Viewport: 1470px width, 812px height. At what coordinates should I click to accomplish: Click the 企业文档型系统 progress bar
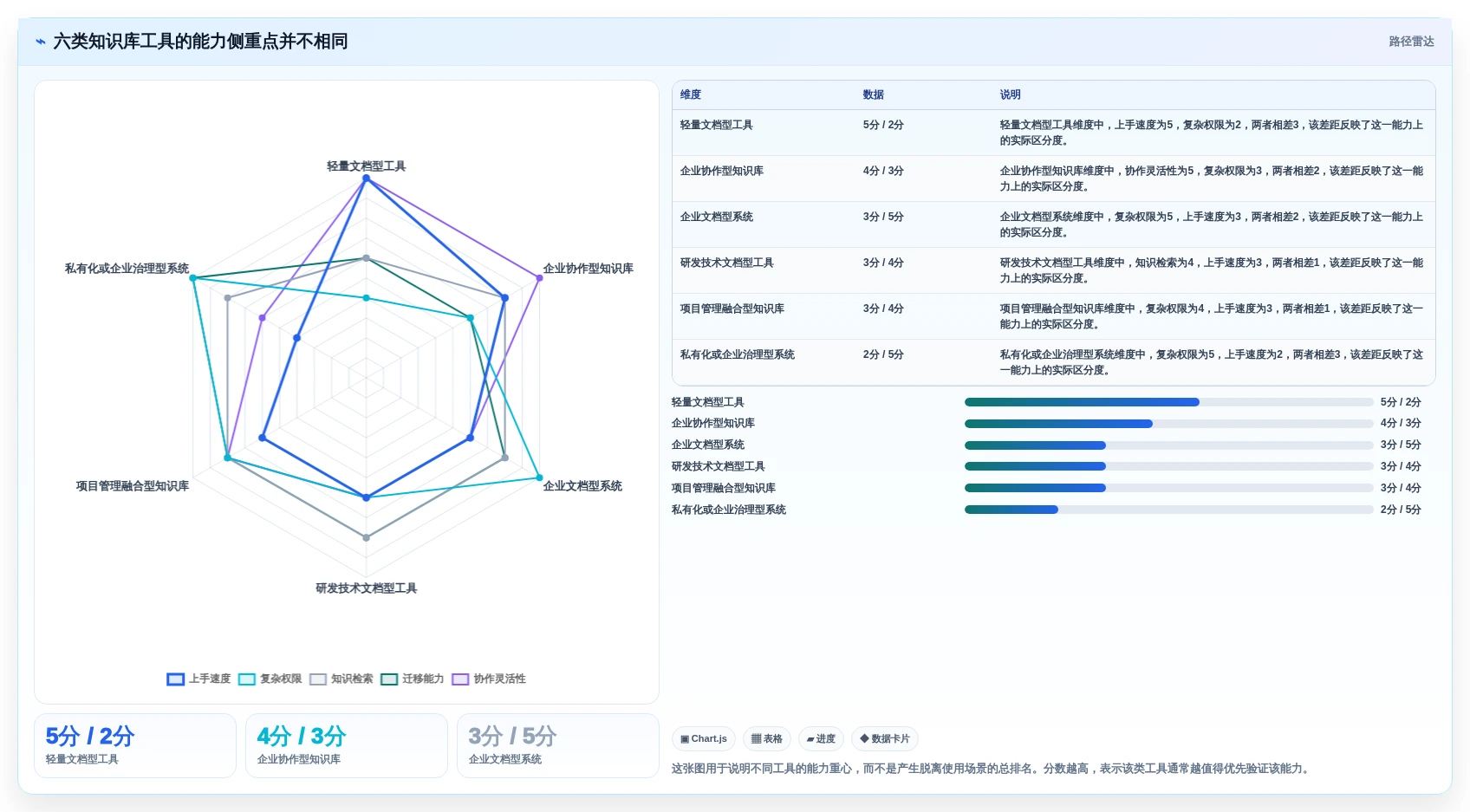coord(1168,445)
